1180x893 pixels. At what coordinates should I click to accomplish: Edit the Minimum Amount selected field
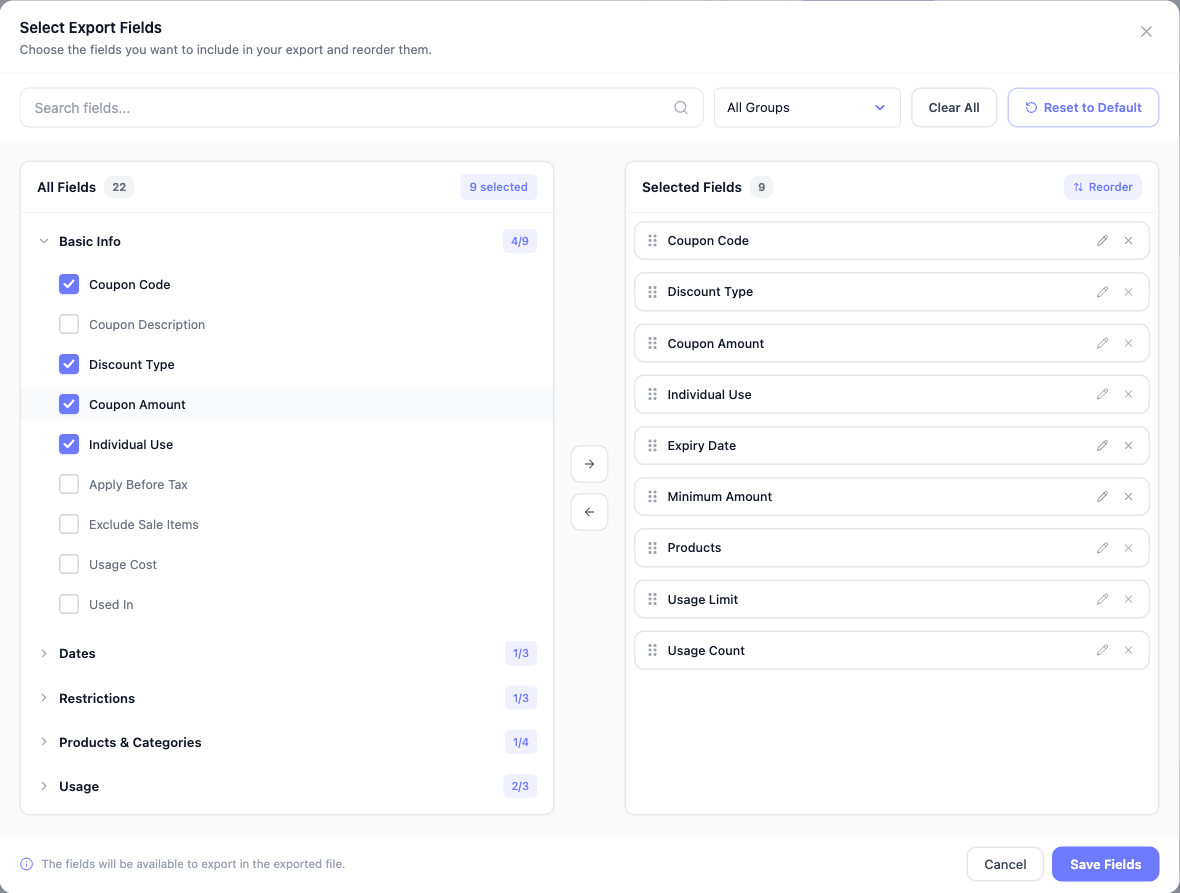point(1102,497)
